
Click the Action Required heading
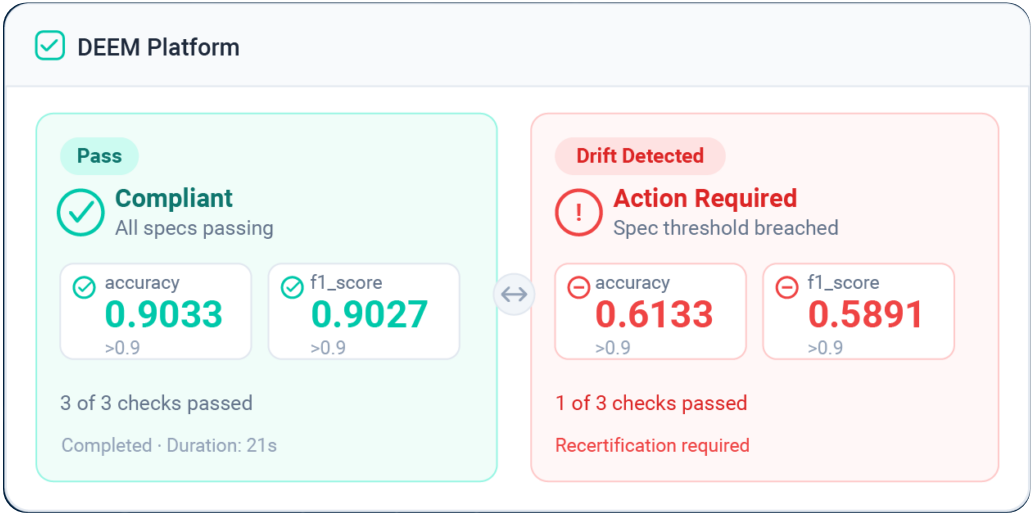coord(706,198)
